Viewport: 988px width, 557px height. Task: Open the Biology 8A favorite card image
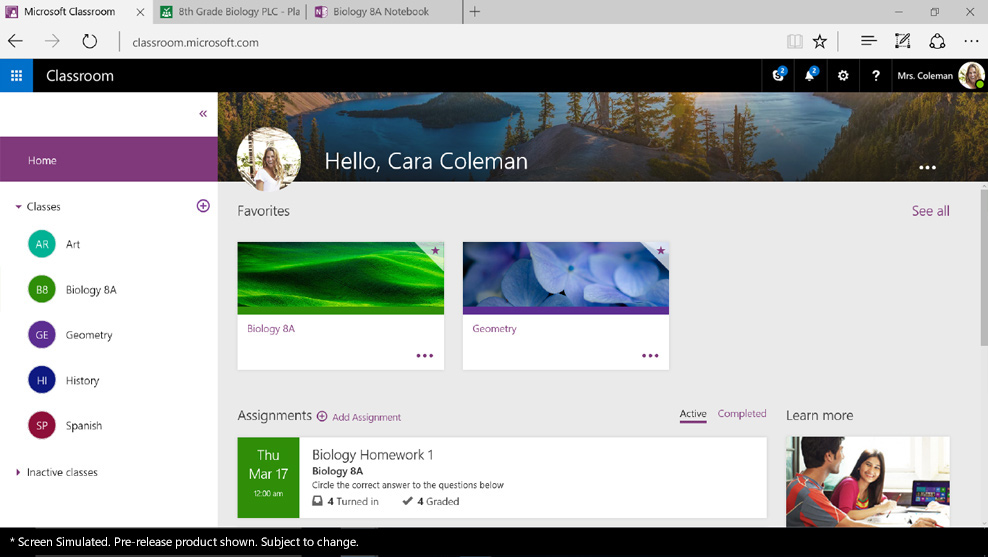[340, 278]
